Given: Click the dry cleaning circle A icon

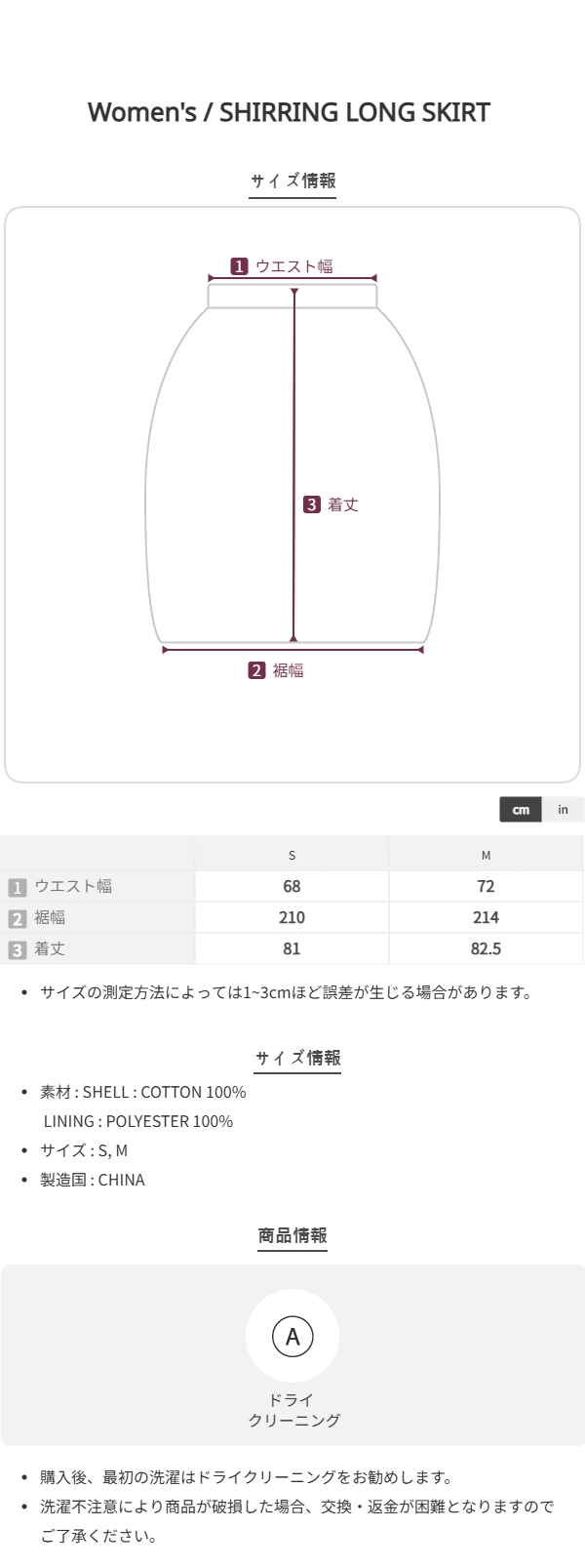Looking at the screenshot, I should (292, 1337).
